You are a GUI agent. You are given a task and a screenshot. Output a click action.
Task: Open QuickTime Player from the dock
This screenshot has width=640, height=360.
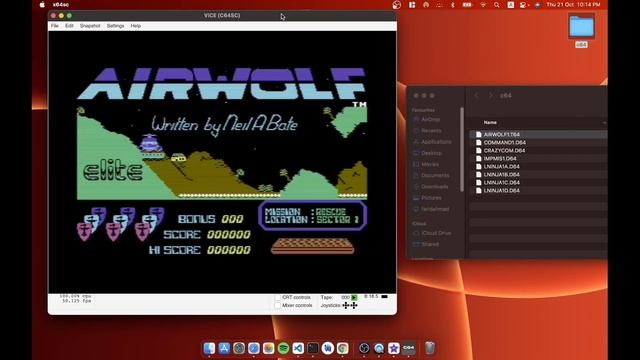tap(379, 348)
